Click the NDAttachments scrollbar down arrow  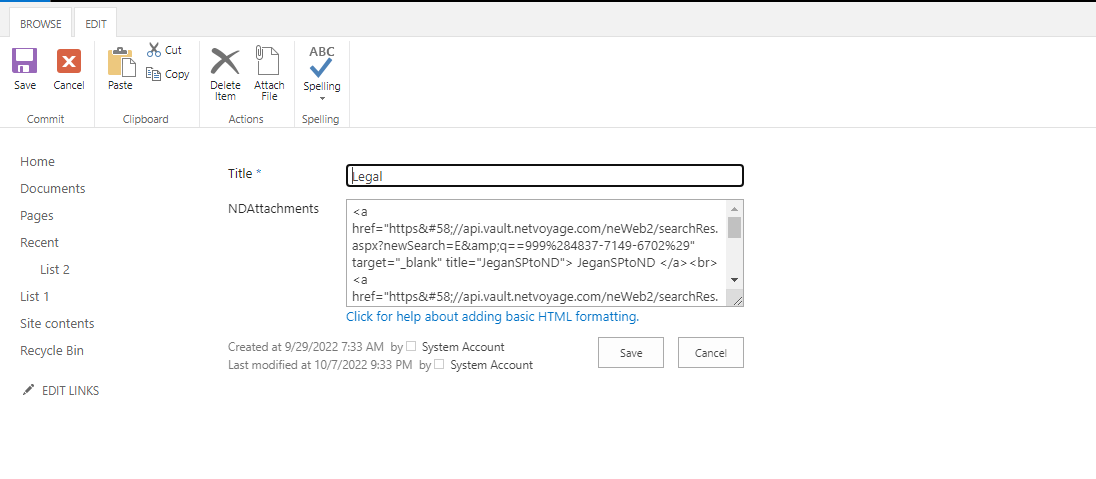point(735,280)
